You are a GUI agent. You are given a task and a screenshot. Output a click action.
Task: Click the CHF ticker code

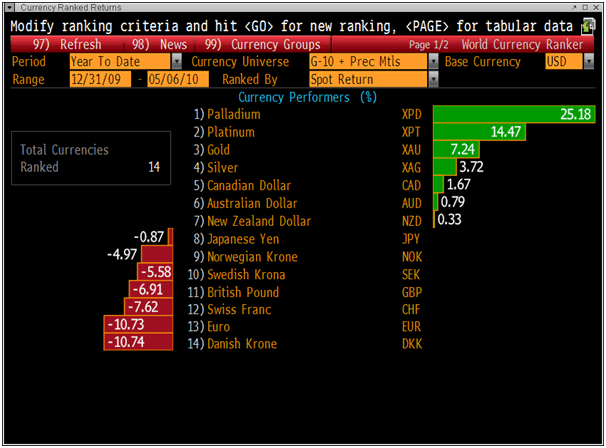pyautogui.click(x=411, y=310)
